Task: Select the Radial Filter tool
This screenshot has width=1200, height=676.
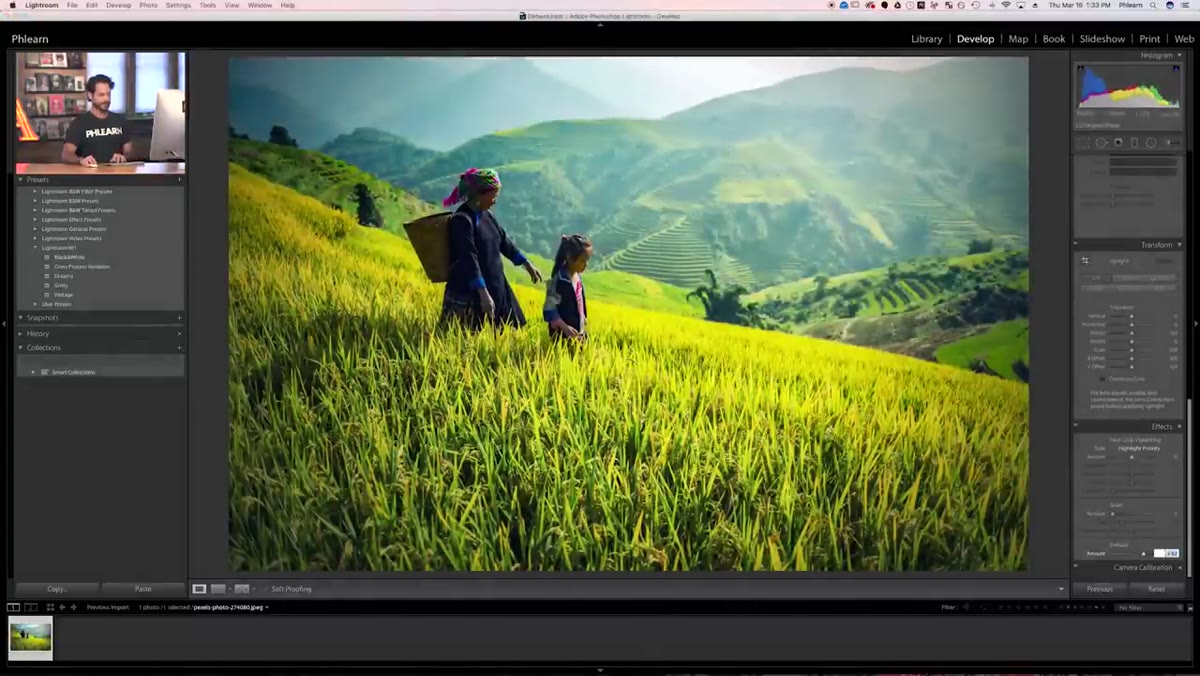Action: [1151, 142]
